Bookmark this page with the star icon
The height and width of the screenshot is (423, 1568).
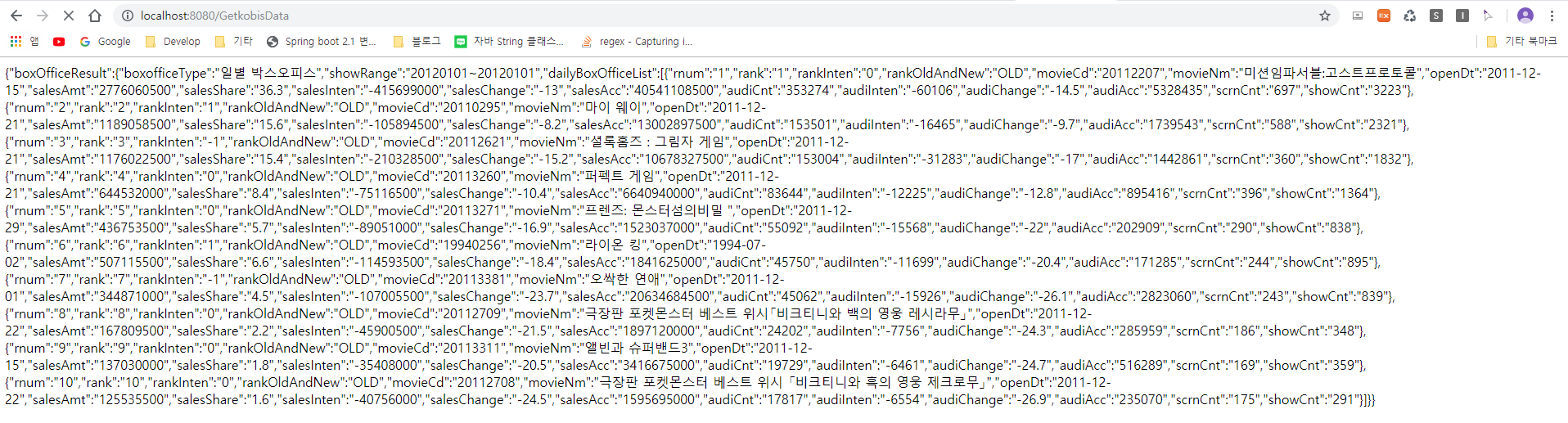[x=1325, y=16]
